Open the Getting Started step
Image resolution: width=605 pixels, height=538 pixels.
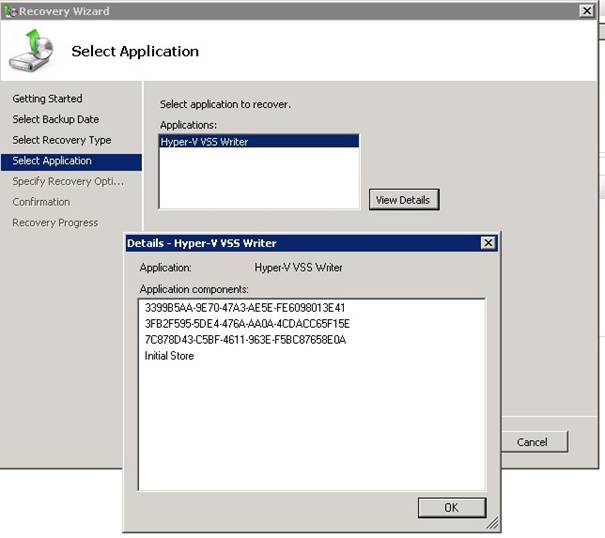[x=47, y=99]
